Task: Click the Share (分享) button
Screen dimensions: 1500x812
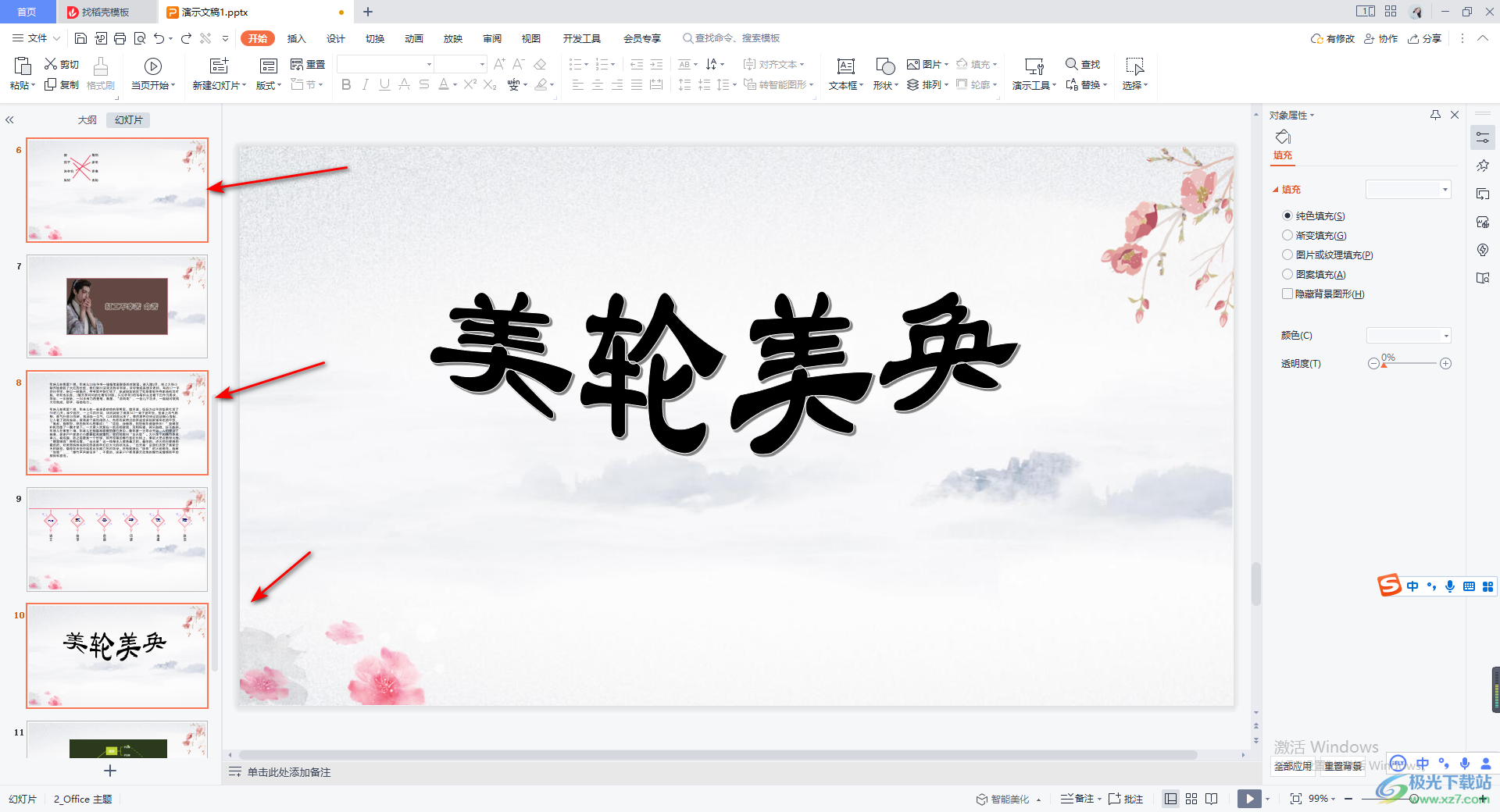Action: point(1424,38)
